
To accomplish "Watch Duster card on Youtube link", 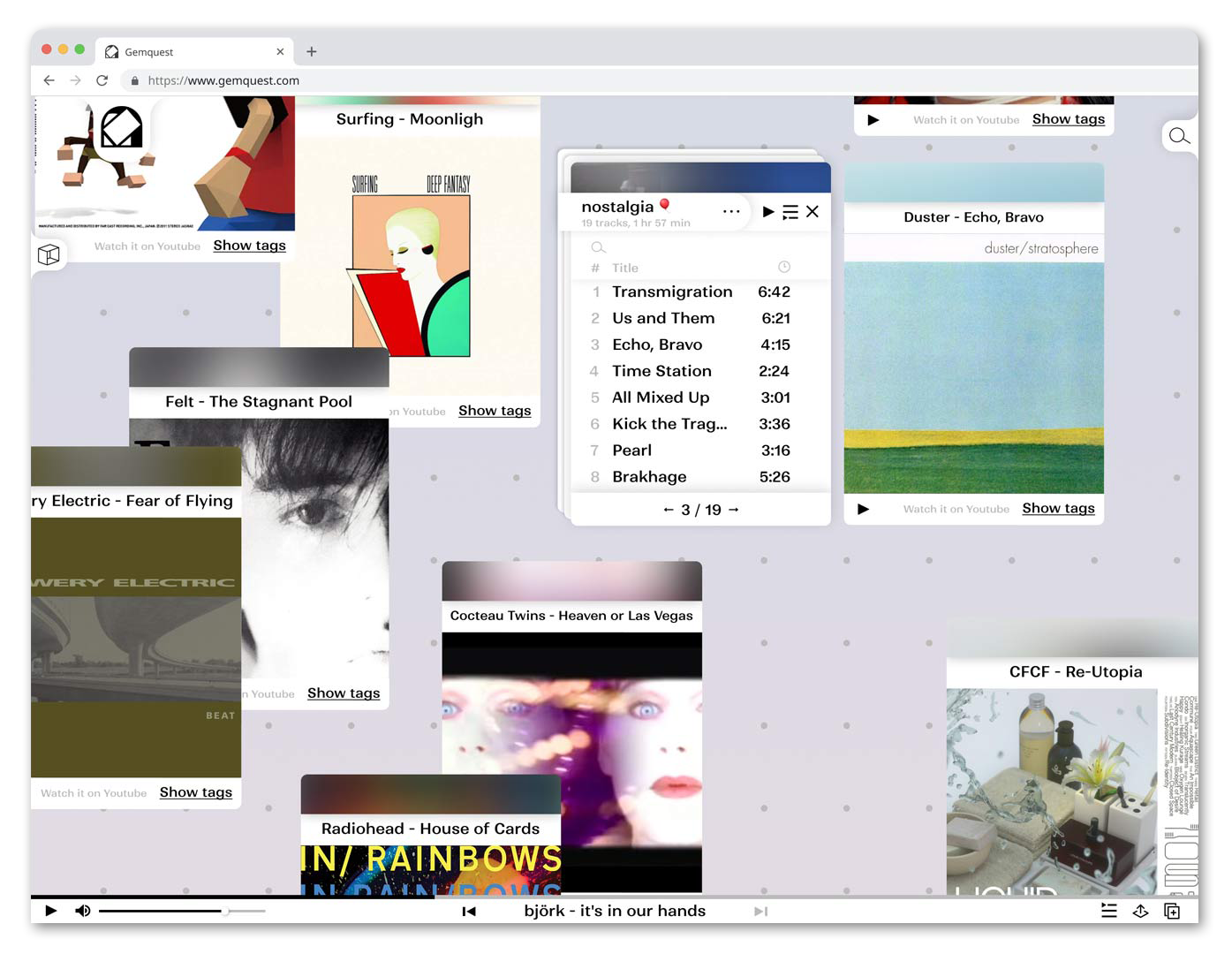I will [956, 509].
